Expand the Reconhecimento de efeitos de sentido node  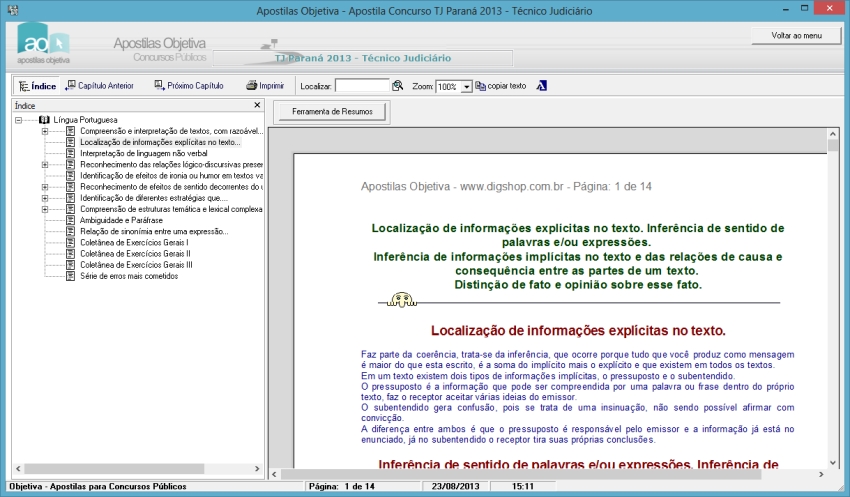pos(45,186)
